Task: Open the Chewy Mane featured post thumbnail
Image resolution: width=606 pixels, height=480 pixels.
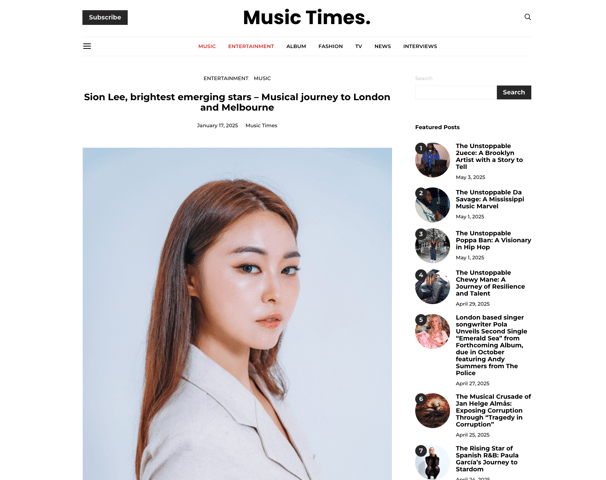Action: point(432,287)
